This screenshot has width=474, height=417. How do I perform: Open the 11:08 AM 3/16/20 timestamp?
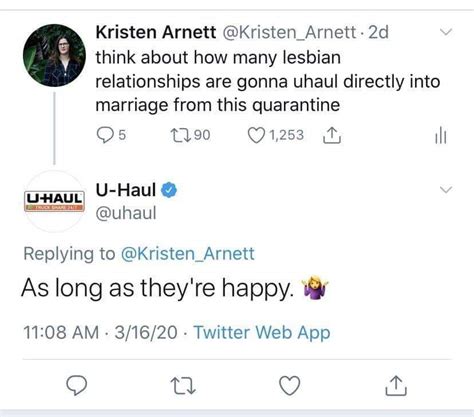click(x=100, y=332)
